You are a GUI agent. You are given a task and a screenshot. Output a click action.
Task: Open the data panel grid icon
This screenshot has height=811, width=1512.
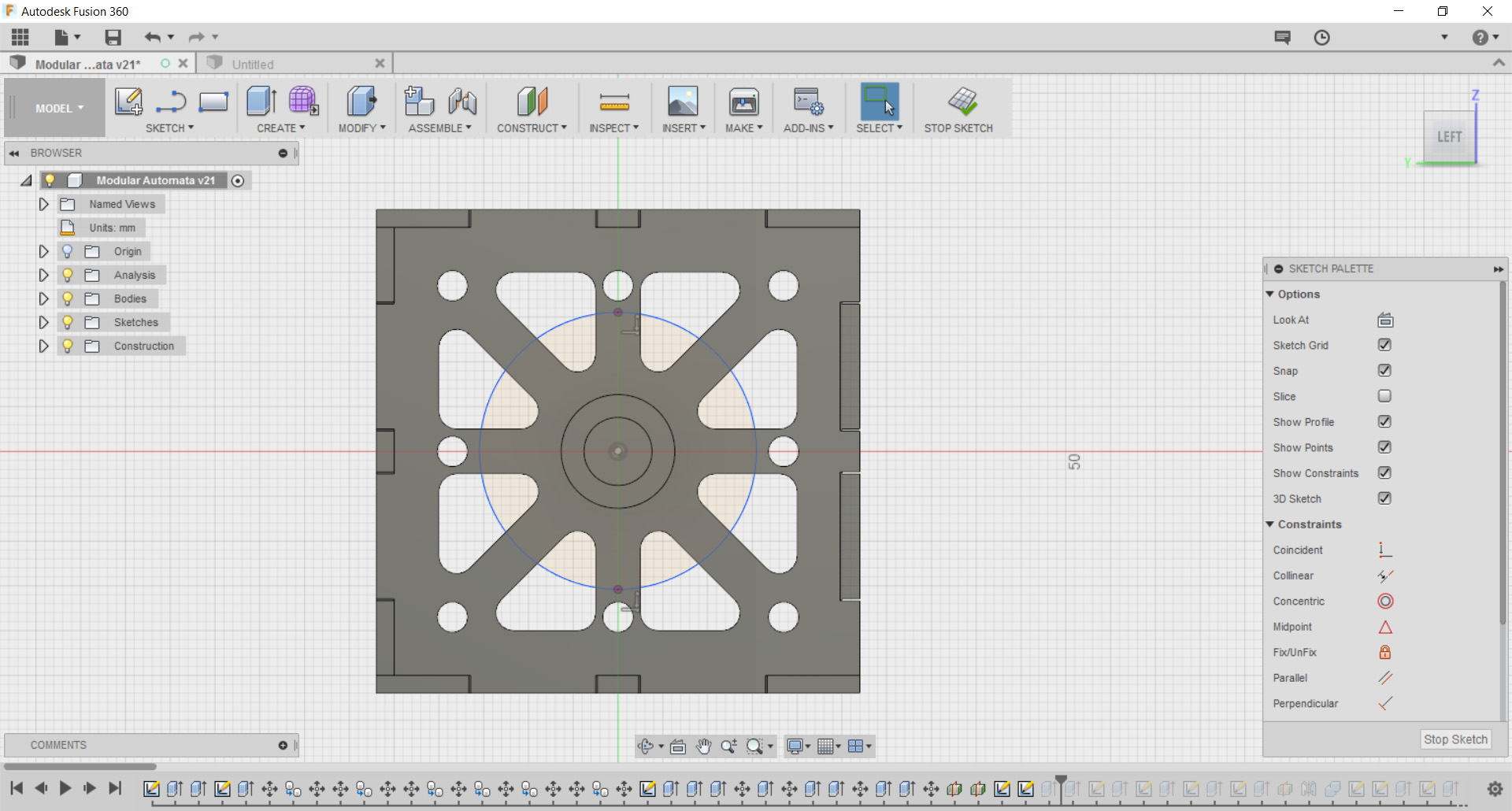click(x=20, y=37)
